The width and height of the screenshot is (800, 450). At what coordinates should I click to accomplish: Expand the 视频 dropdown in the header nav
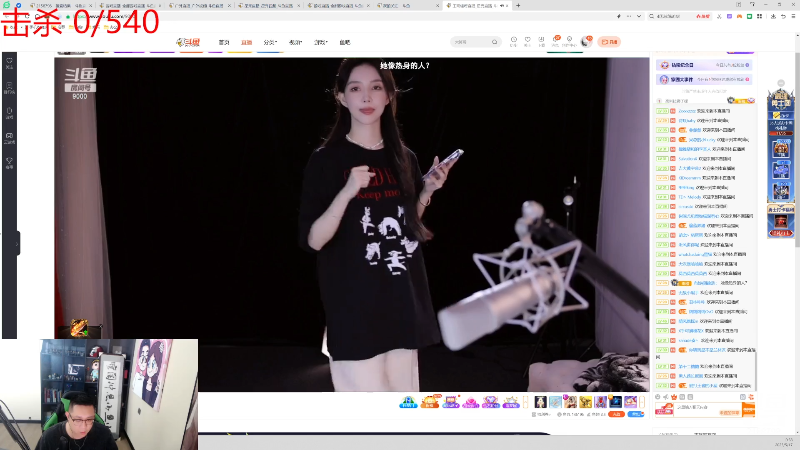pos(295,42)
